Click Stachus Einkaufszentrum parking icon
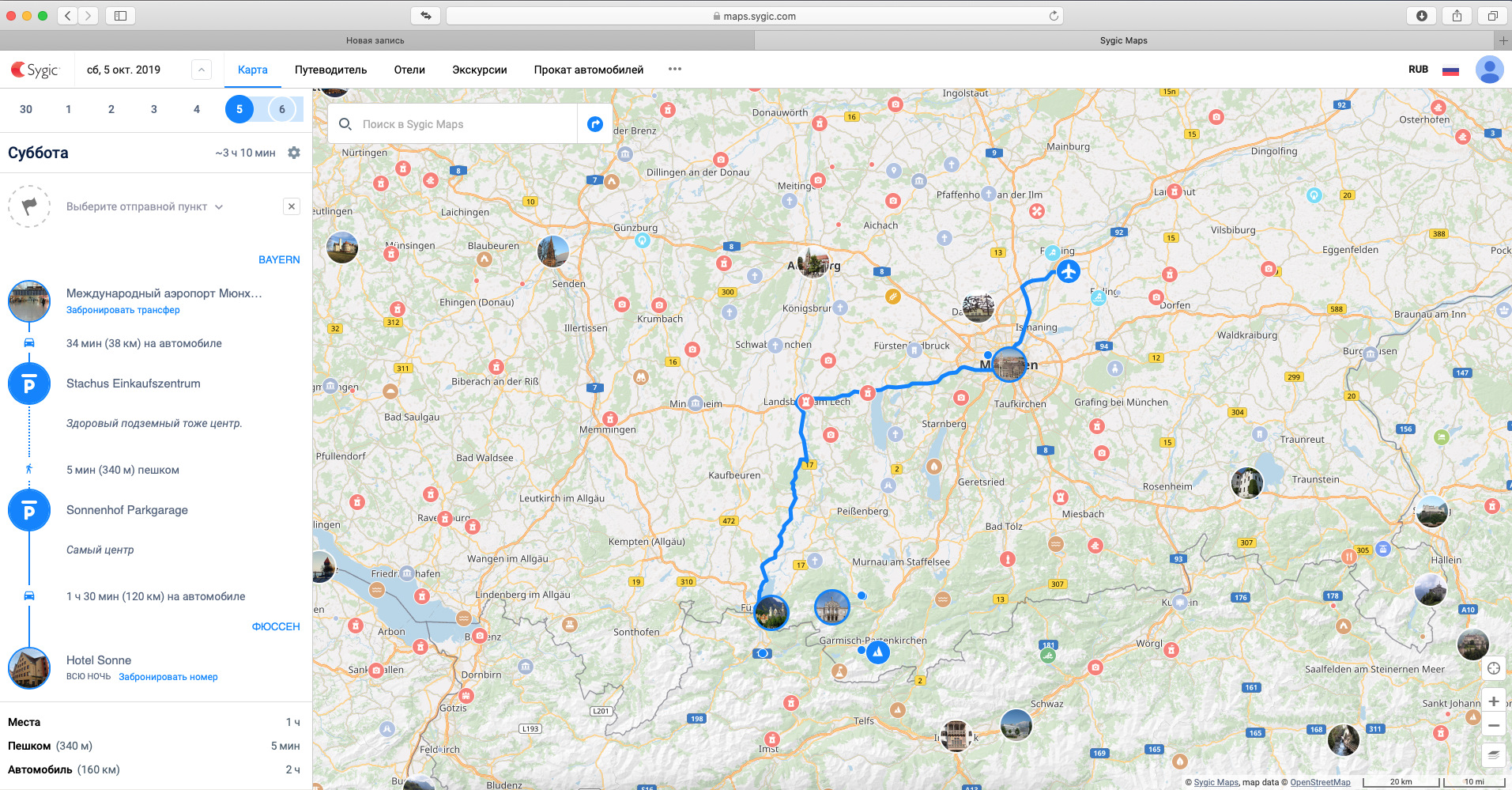 click(x=29, y=384)
